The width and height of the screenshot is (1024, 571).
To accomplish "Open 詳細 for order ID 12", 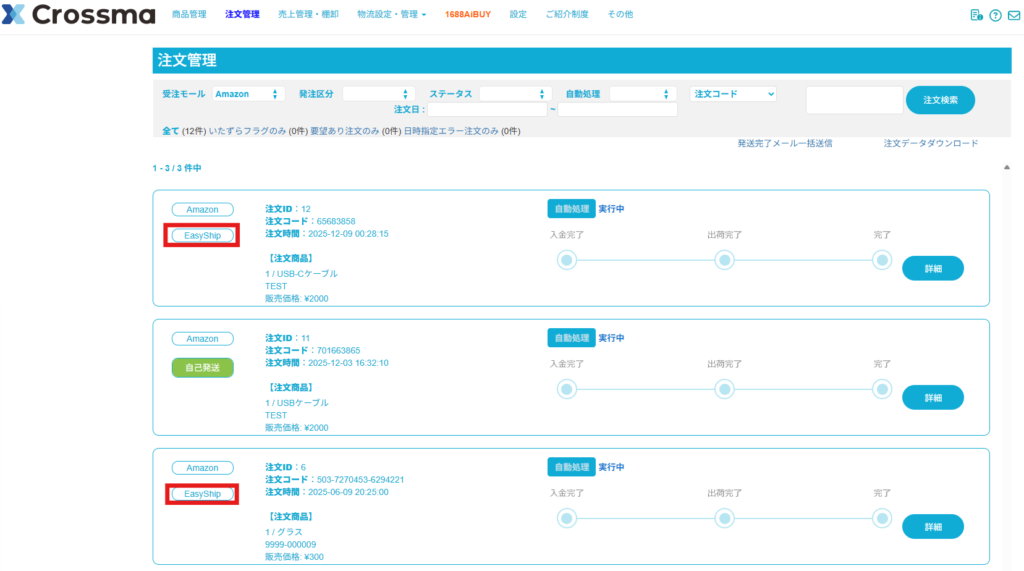I will point(932,268).
